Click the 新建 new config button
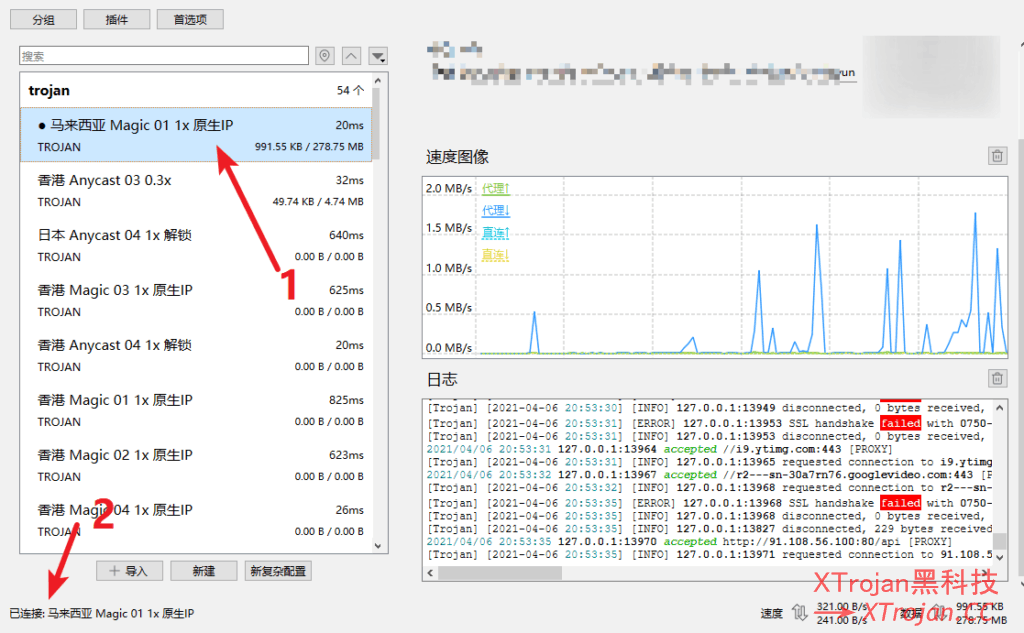1024x633 pixels. coord(203,570)
